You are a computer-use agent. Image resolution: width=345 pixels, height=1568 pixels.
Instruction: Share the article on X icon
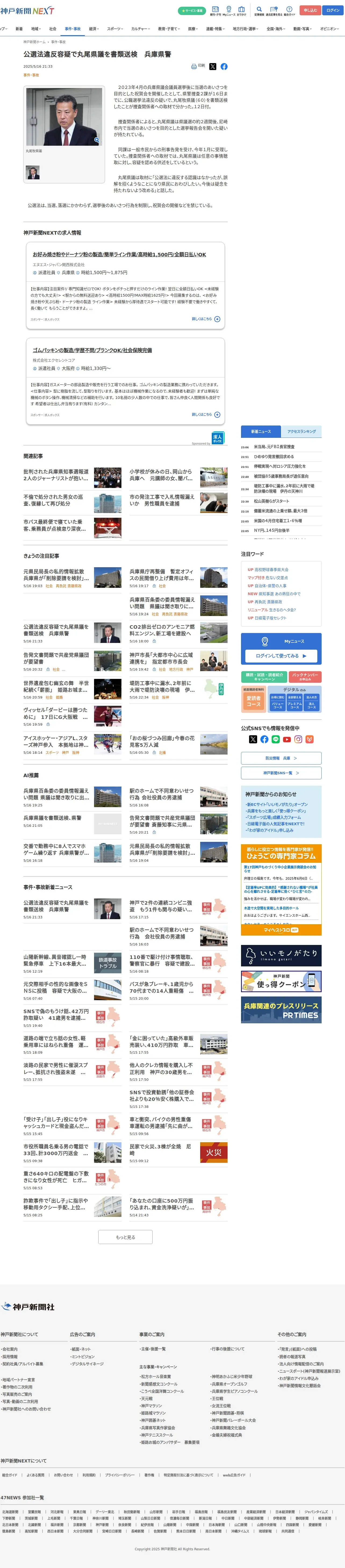pos(213,66)
